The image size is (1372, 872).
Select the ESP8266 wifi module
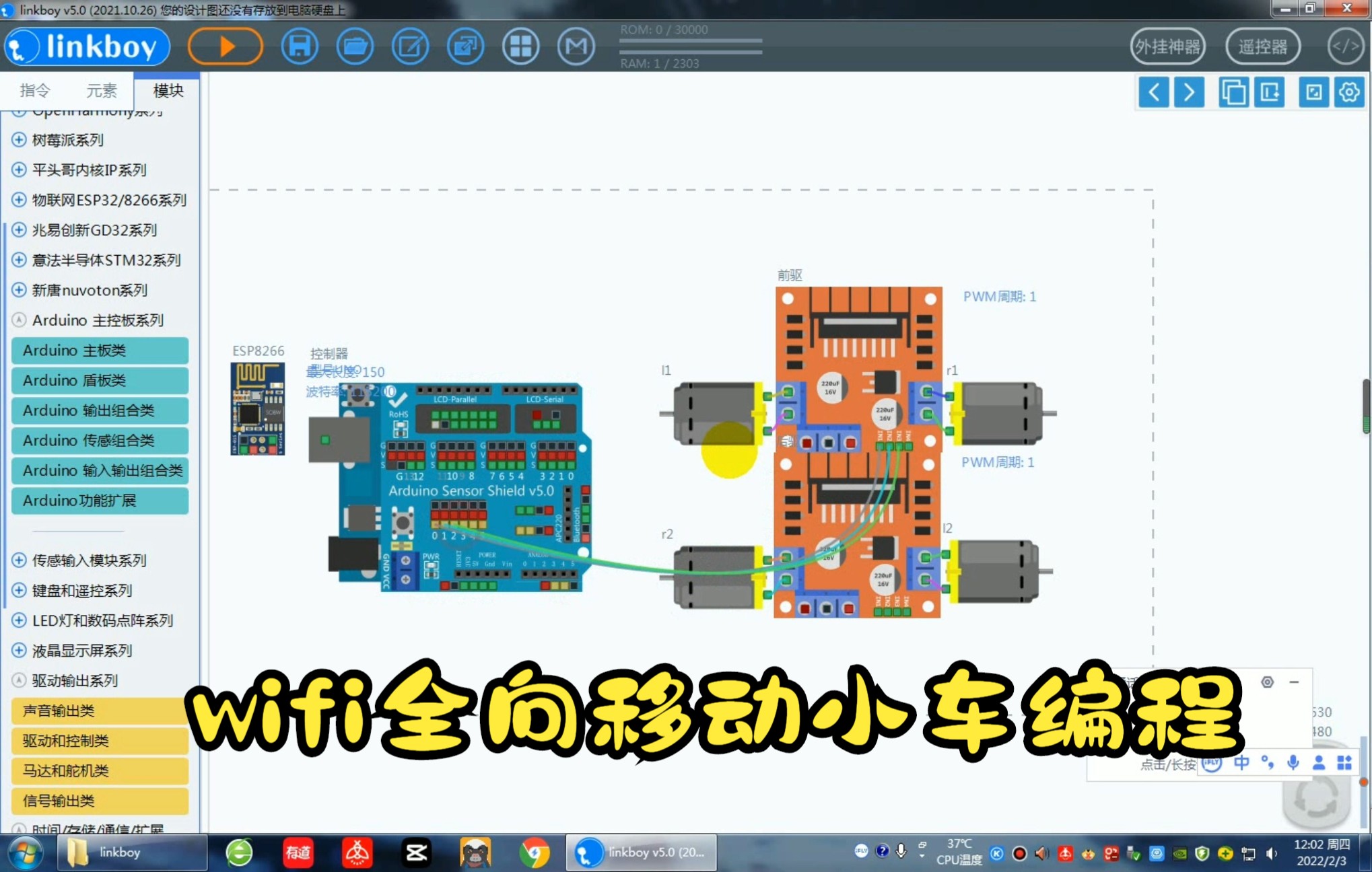(x=257, y=409)
